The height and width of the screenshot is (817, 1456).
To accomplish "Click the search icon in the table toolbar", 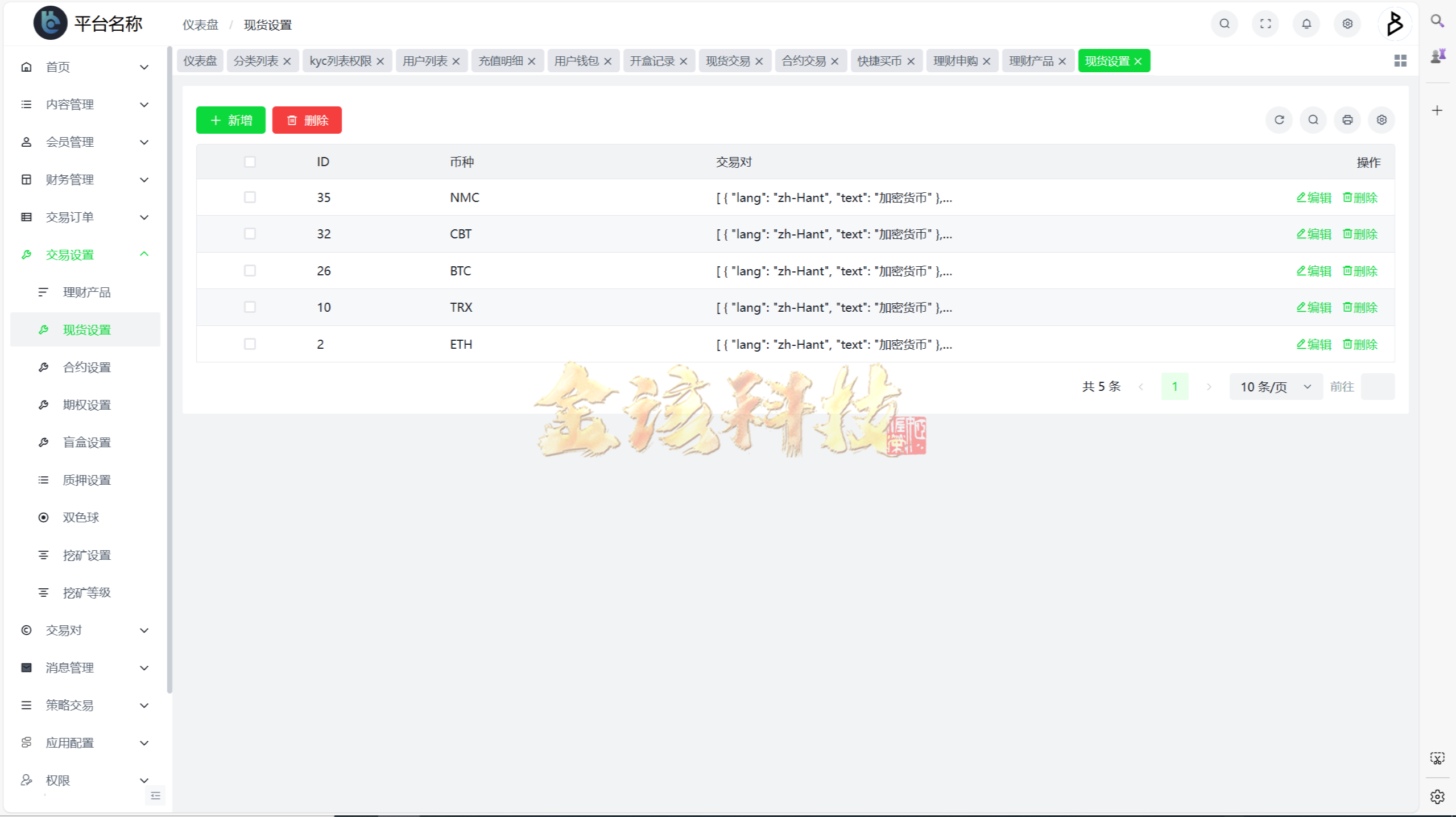I will [x=1313, y=120].
